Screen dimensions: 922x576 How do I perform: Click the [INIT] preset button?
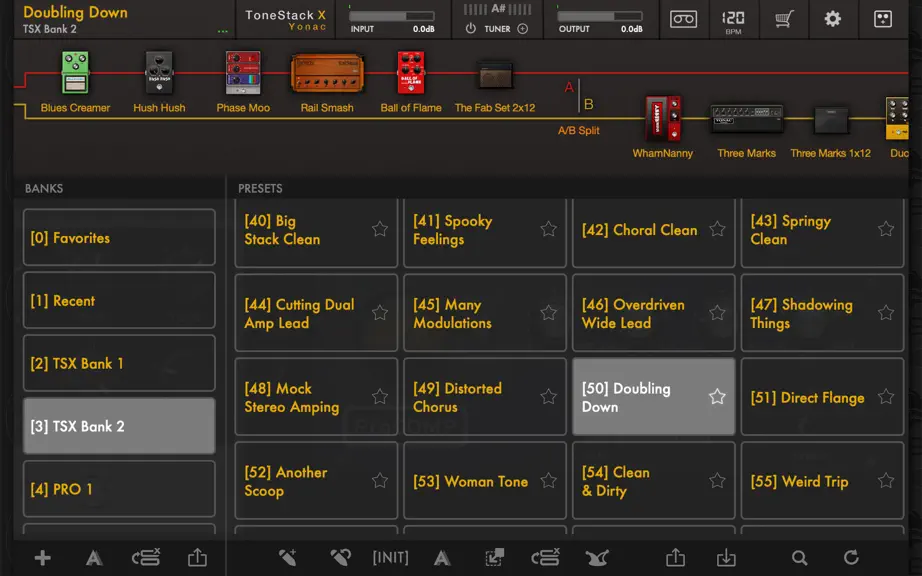click(x=390, y=557)
